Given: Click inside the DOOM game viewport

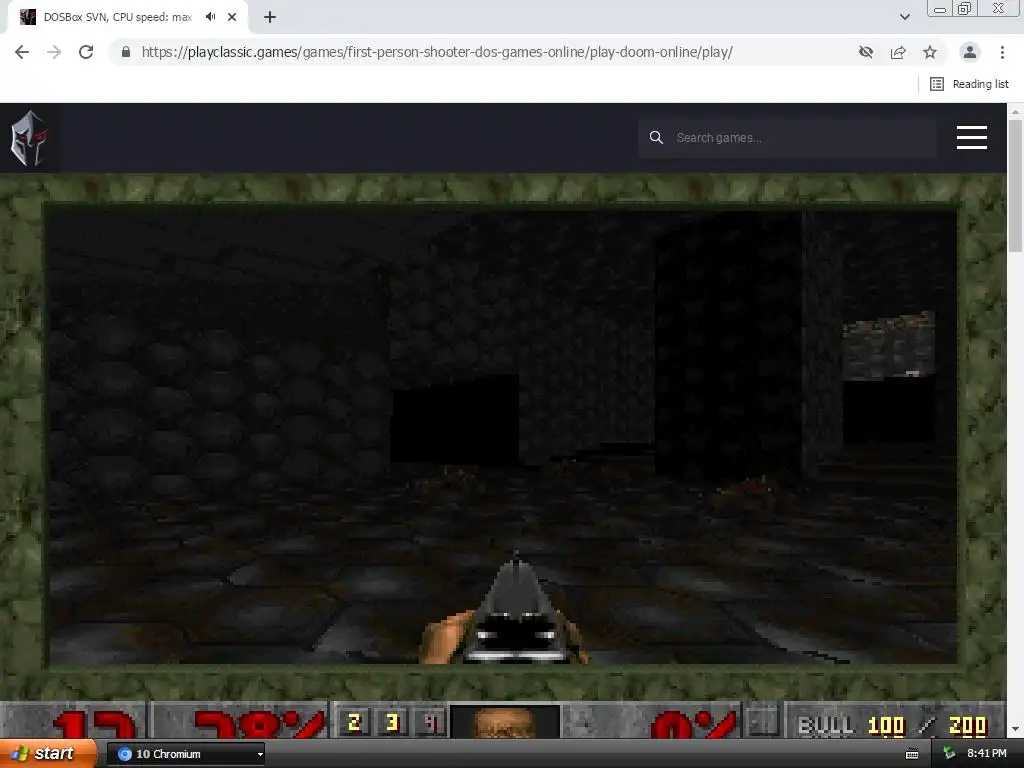Looking at the screenshot, I should coord(503,436).
